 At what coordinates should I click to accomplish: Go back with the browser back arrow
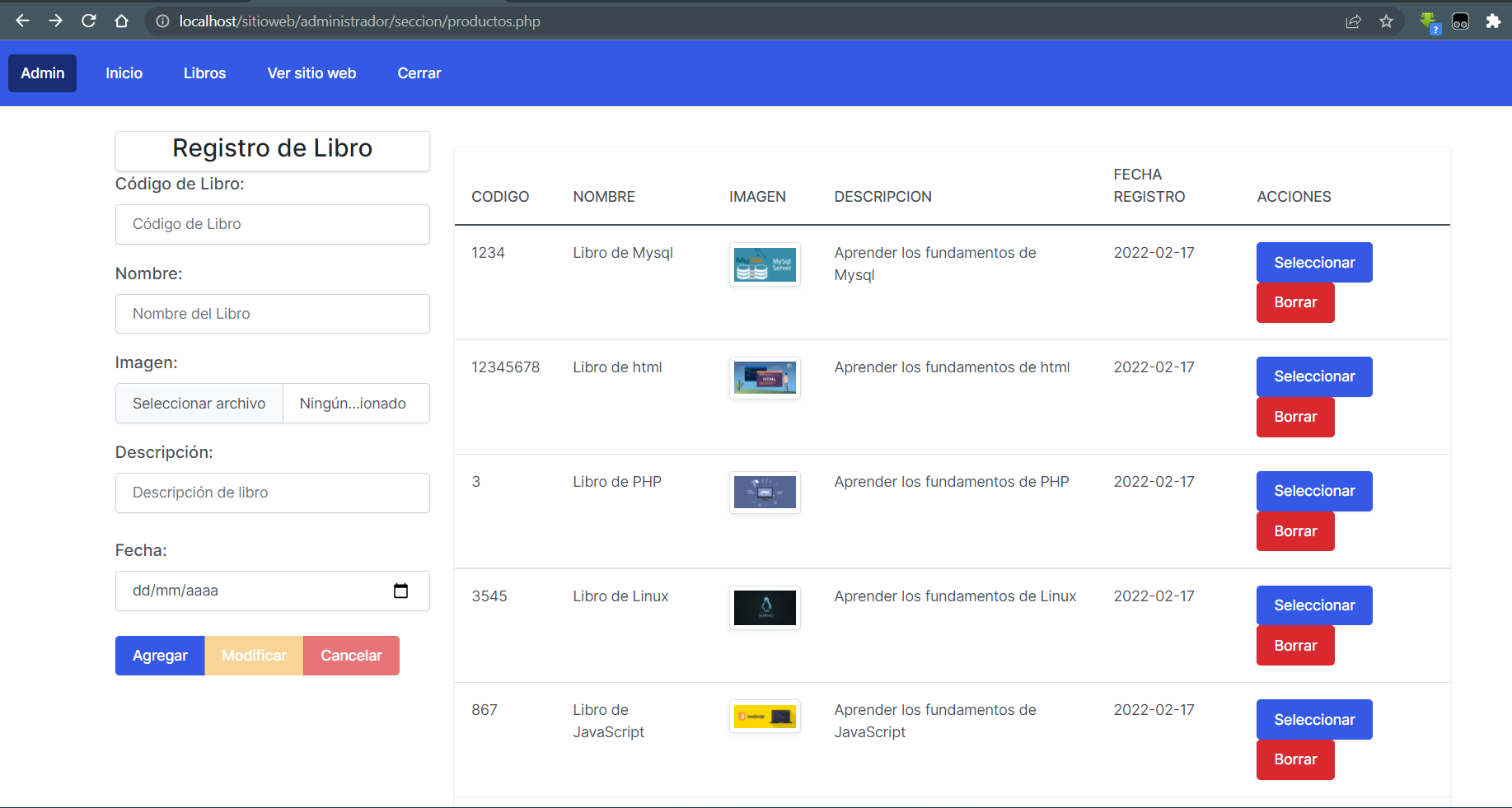coord(22,21)
